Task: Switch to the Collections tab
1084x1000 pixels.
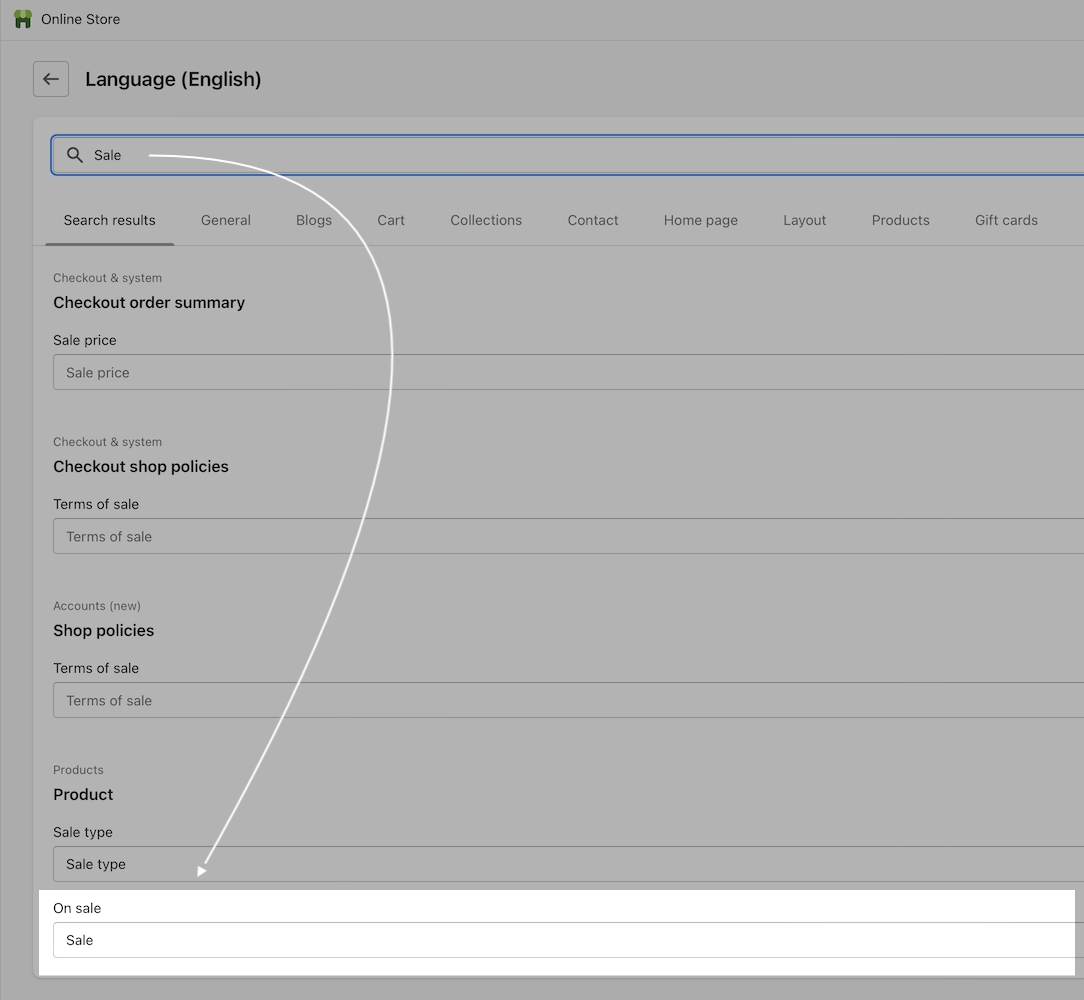Action: (x=486, y=220)
